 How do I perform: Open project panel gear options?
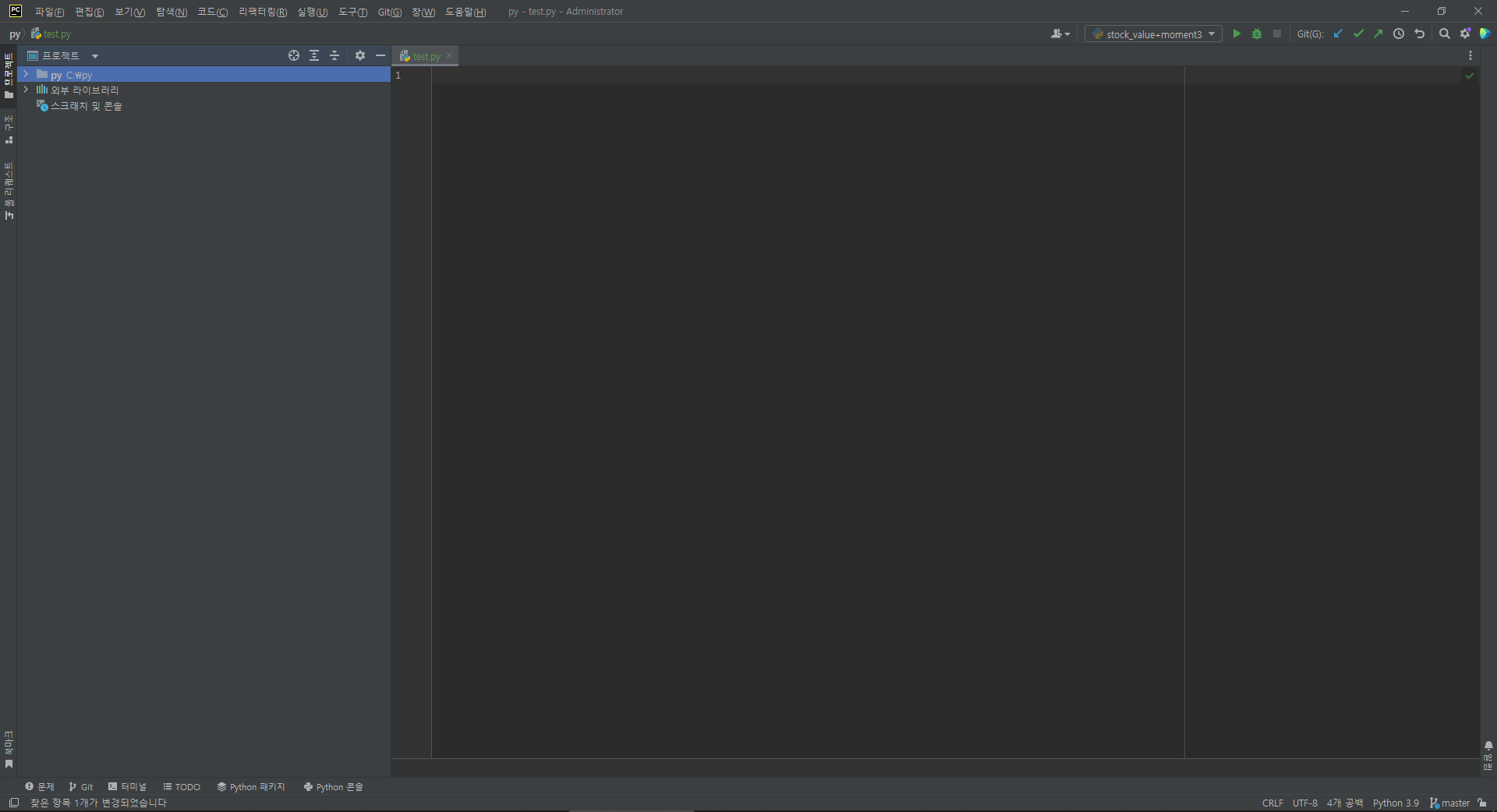click(x=360, y=55)
